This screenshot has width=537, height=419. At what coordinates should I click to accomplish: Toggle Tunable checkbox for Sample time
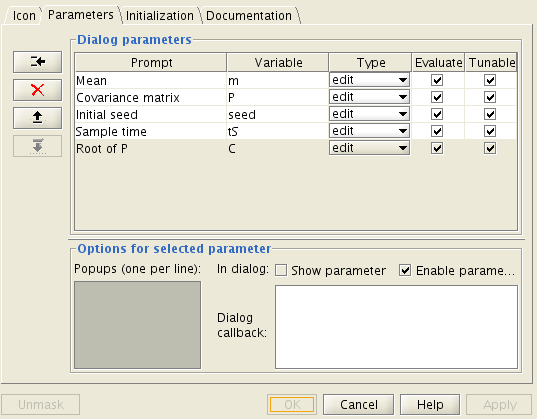(x=490, y=131)
